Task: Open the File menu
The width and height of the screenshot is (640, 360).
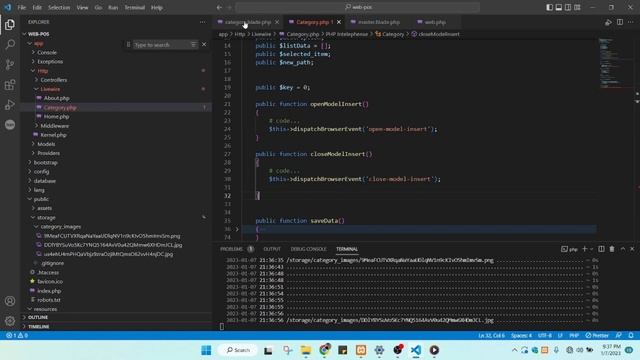Action: (22, 7)
